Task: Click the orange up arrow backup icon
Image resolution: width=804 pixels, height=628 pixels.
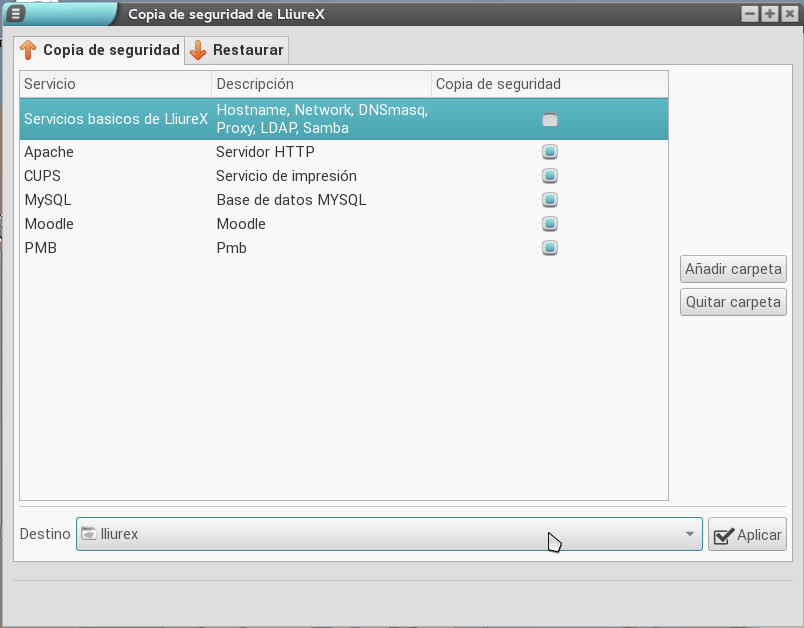Action: (28, 50)
